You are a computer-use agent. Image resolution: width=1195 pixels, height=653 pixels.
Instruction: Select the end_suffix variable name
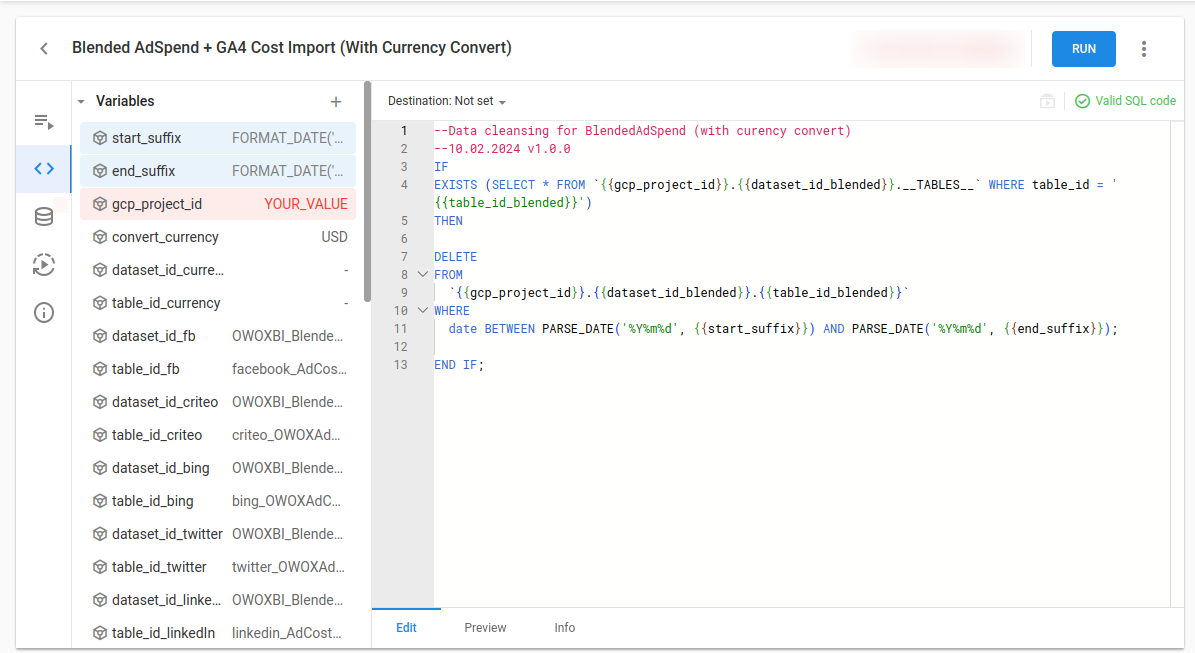143,171
